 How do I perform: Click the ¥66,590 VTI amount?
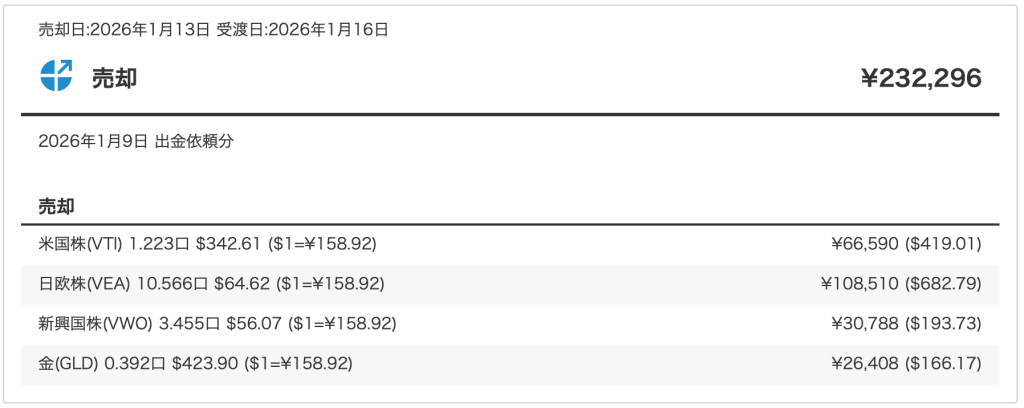[865, 244]
